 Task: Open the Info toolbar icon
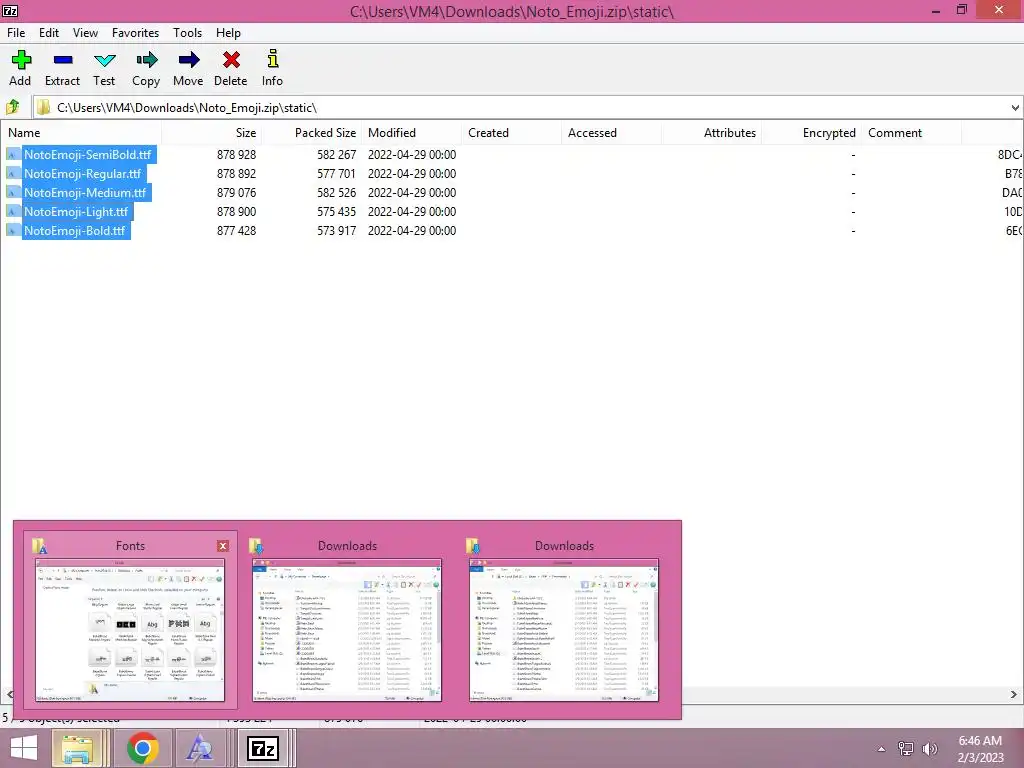click(273, 59)
